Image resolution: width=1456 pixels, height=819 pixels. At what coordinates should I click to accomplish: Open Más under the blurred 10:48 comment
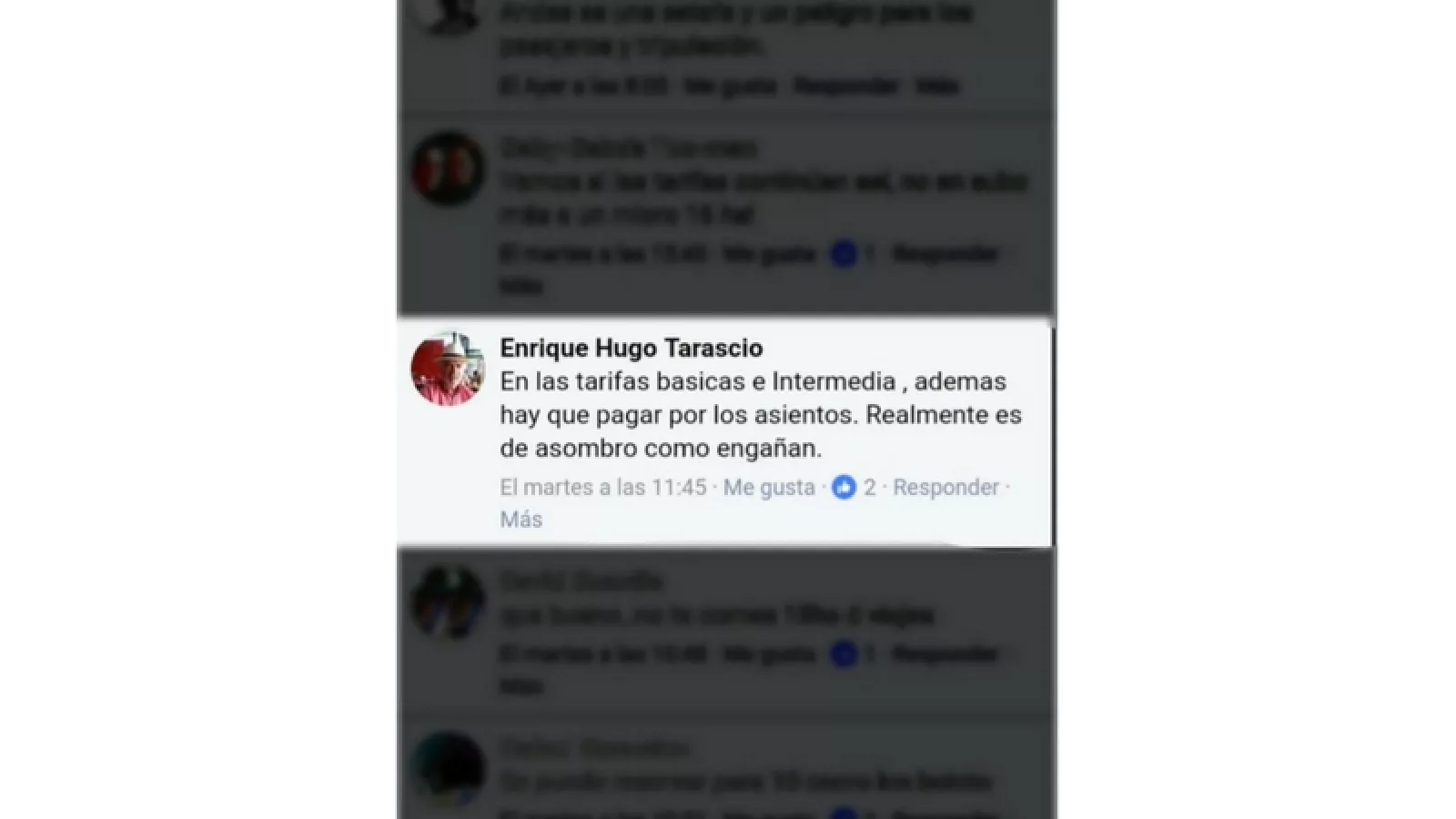[x=521, y=685]
